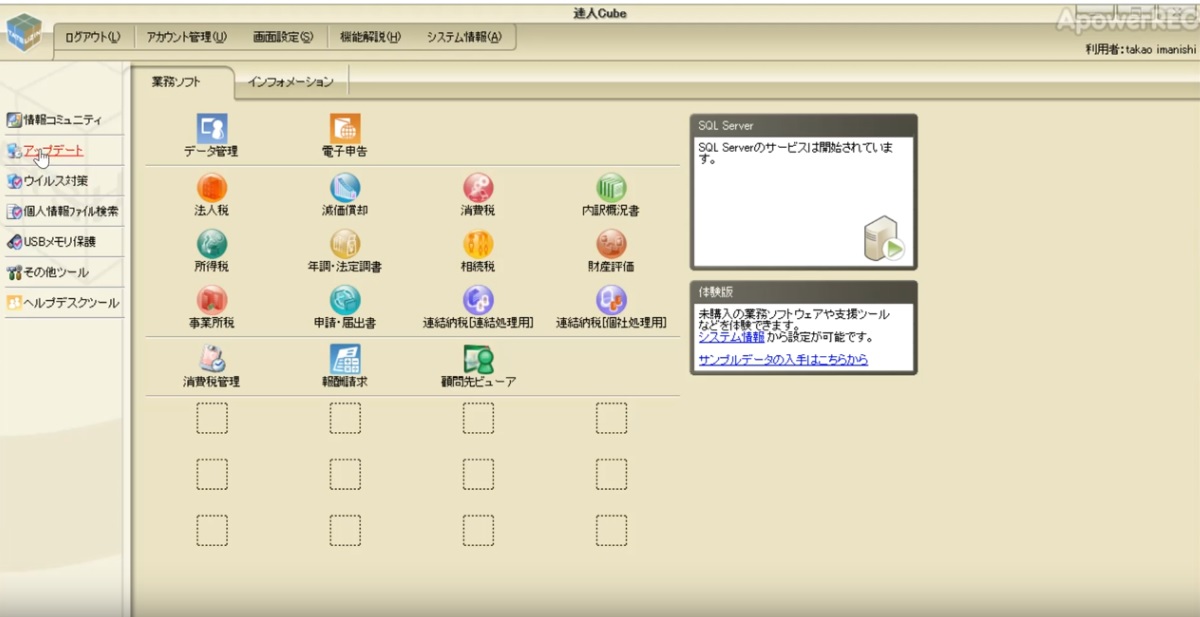Open the 消費税管理 management tool
Screen dimensions: 1200x617
(x=211, y=366)
